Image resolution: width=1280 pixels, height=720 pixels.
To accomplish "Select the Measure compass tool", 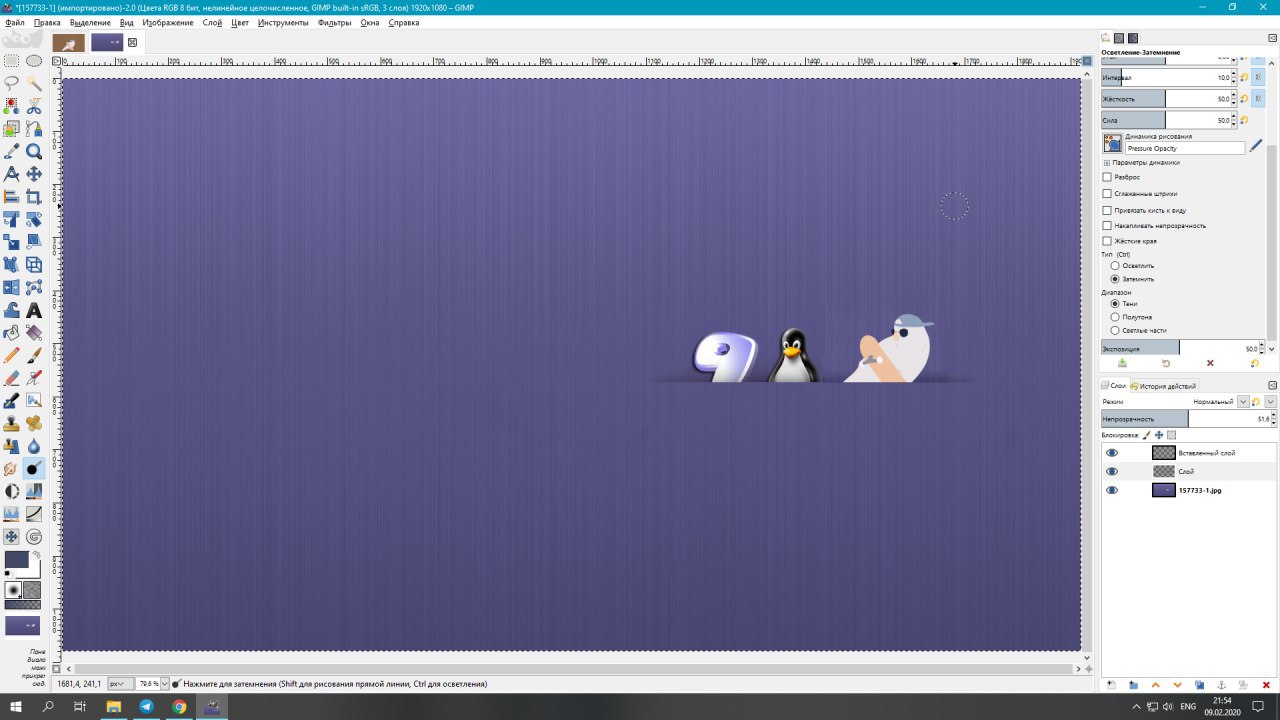I will [12, 174].
